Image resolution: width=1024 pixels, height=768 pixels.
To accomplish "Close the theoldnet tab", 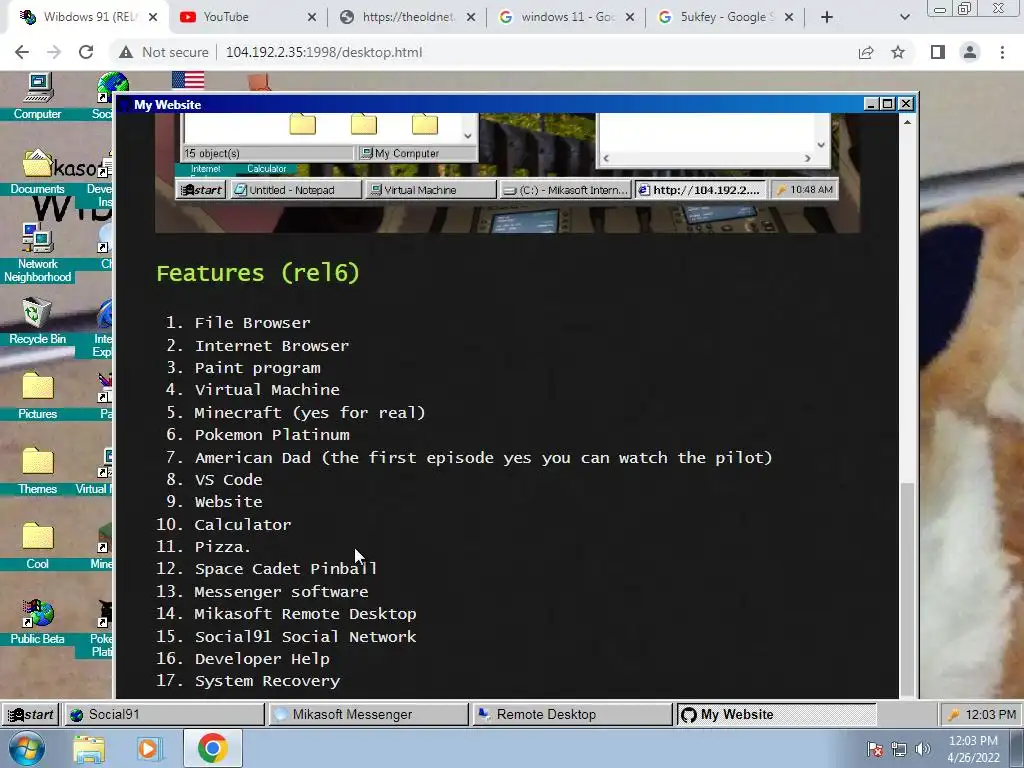I will click(470, 17).
